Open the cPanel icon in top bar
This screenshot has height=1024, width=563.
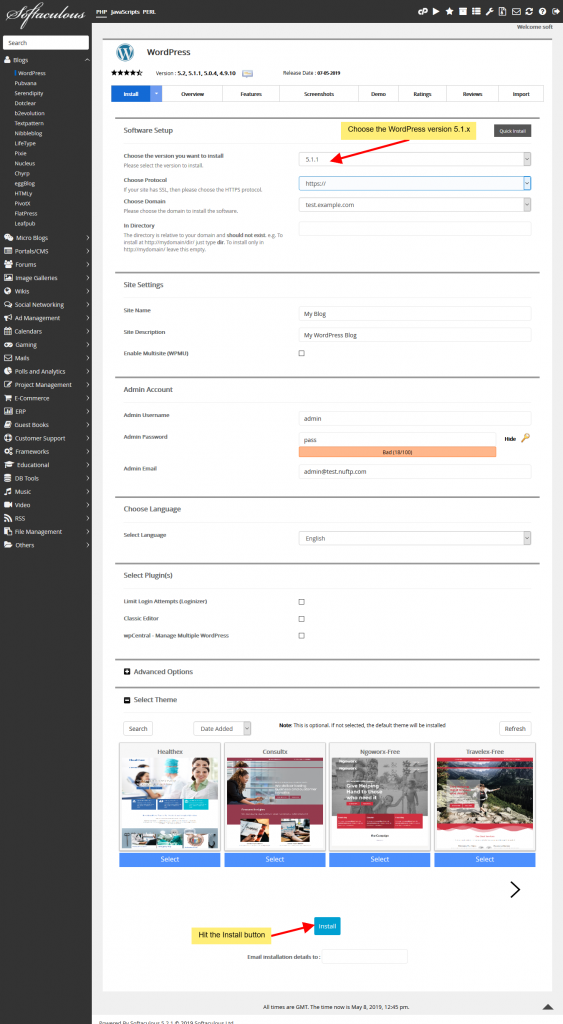[423, 11]
